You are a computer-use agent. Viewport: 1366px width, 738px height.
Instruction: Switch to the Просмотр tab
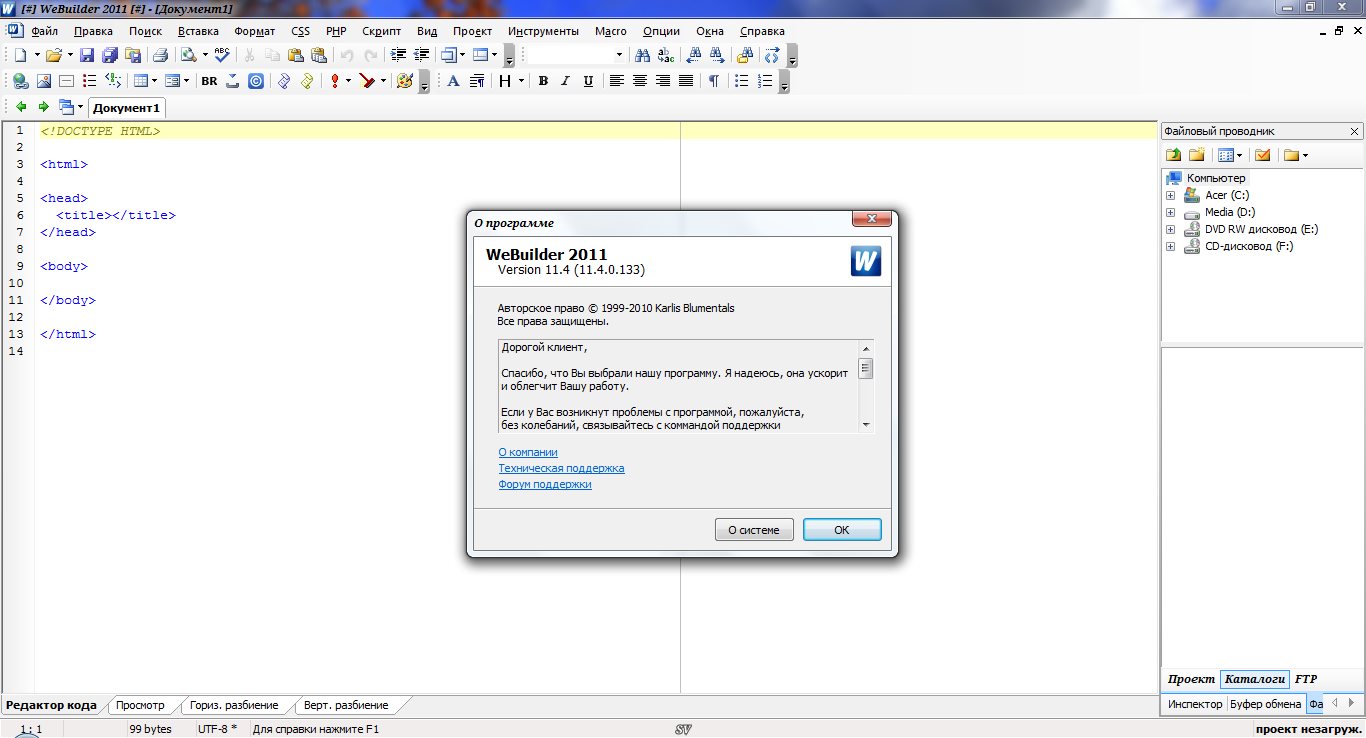pyautogui.click(x=140, y=705)
